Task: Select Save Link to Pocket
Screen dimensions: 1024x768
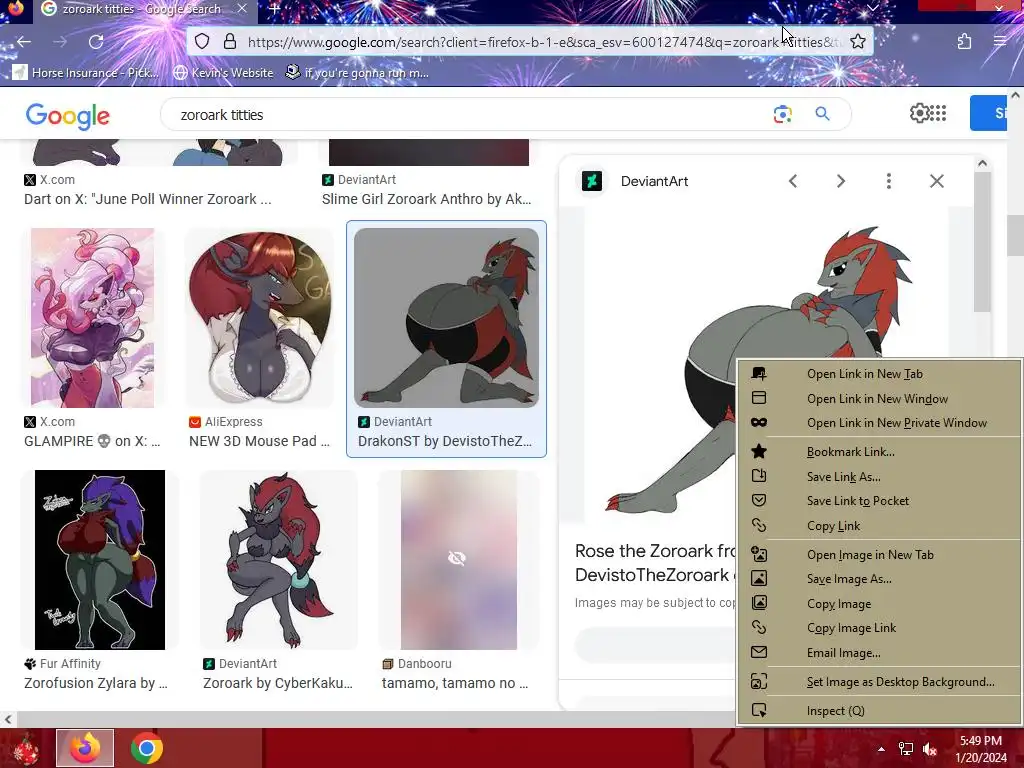Action: tap(857, 500)
